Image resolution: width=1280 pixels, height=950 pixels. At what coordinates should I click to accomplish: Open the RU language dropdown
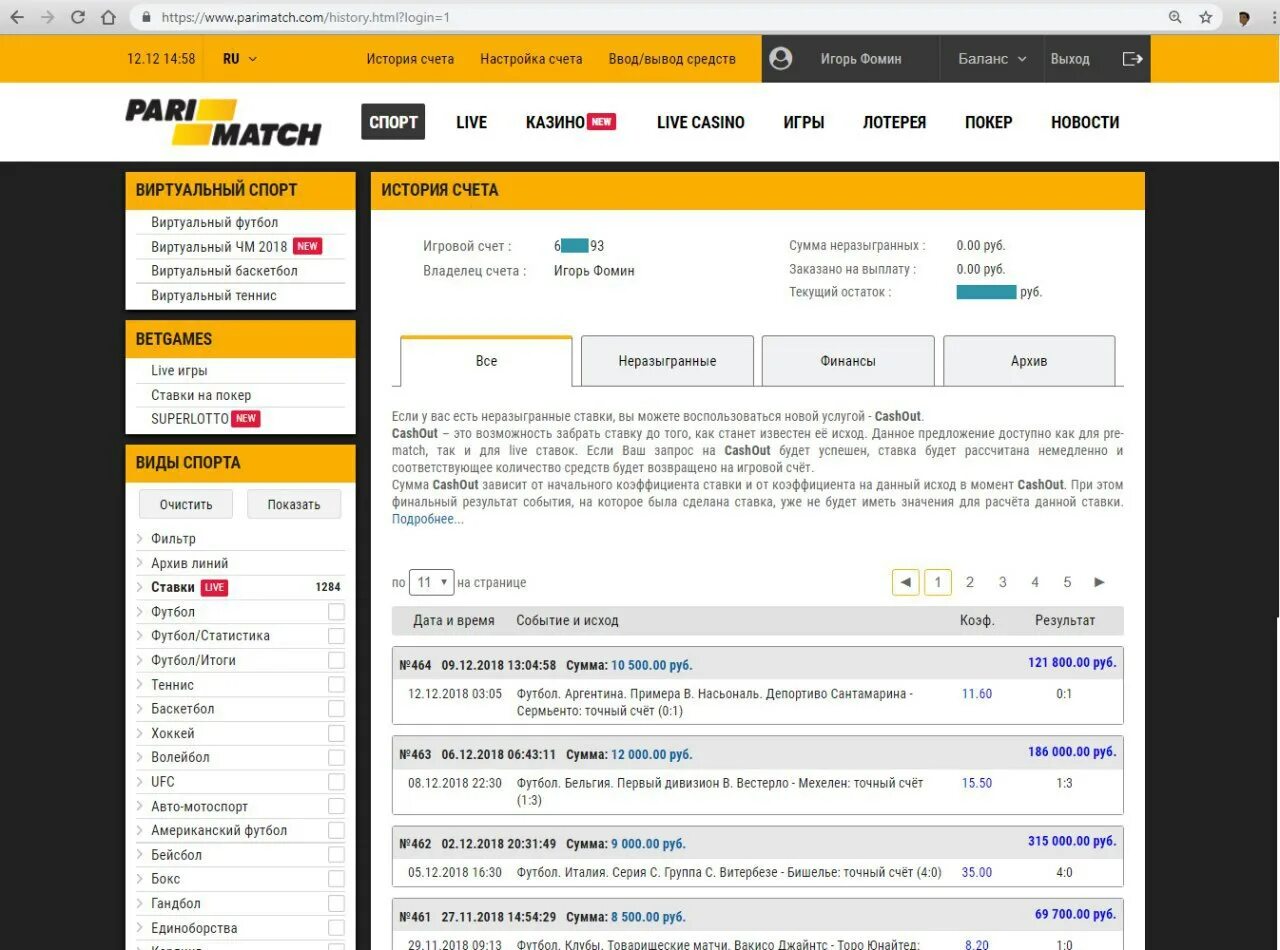240,59
